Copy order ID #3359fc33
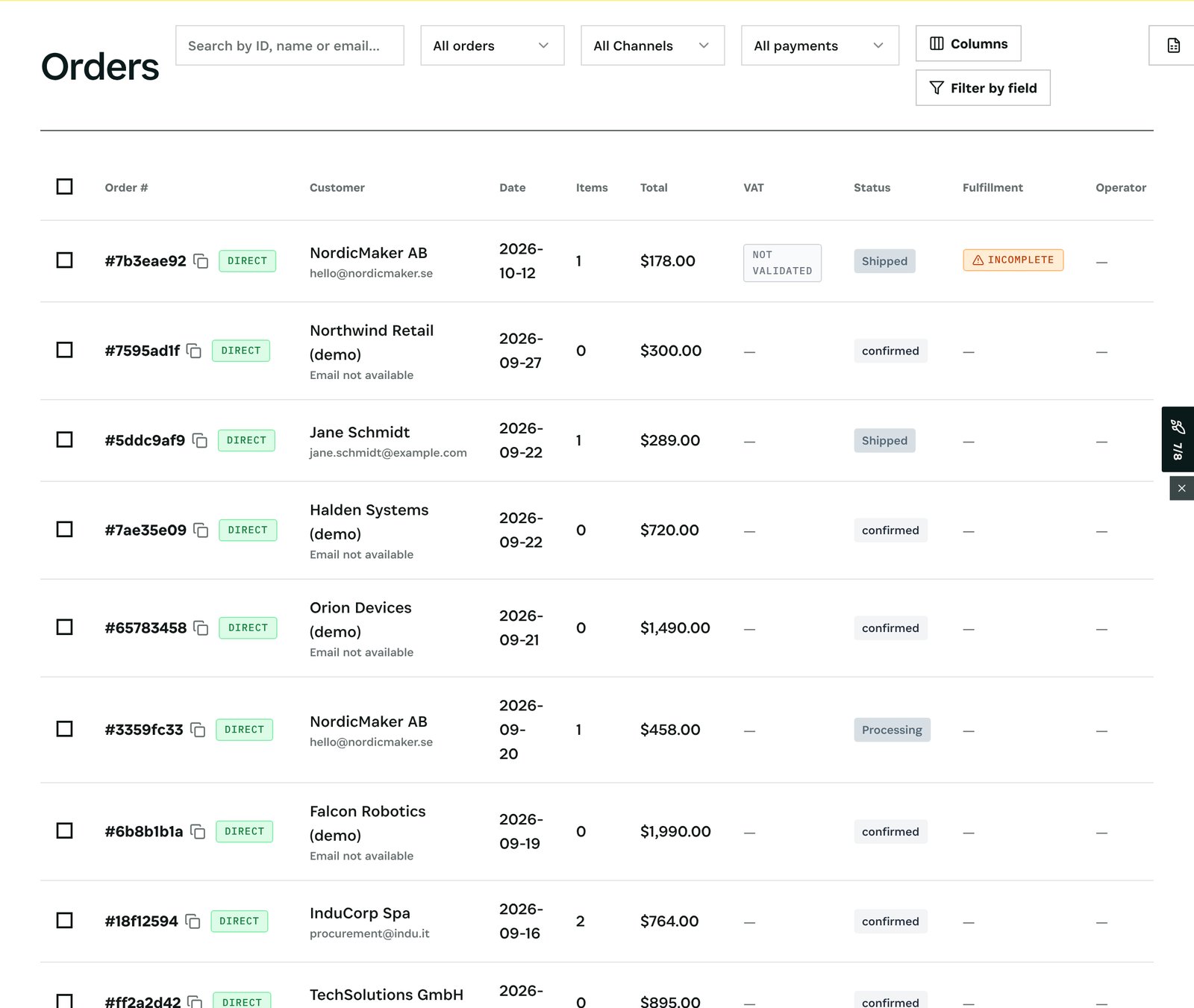 coord(198,730)
